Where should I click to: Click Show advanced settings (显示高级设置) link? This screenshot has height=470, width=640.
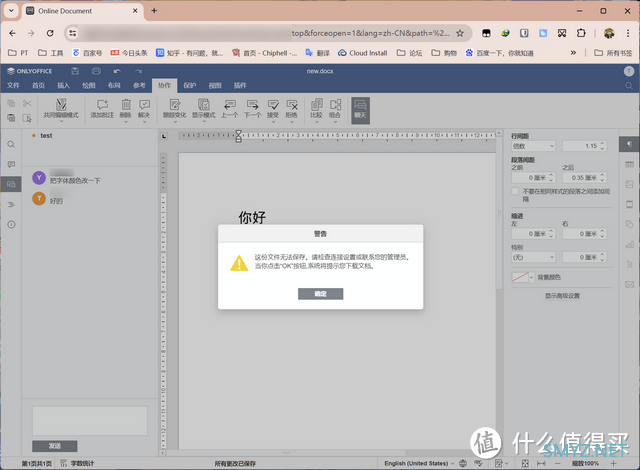562,296
